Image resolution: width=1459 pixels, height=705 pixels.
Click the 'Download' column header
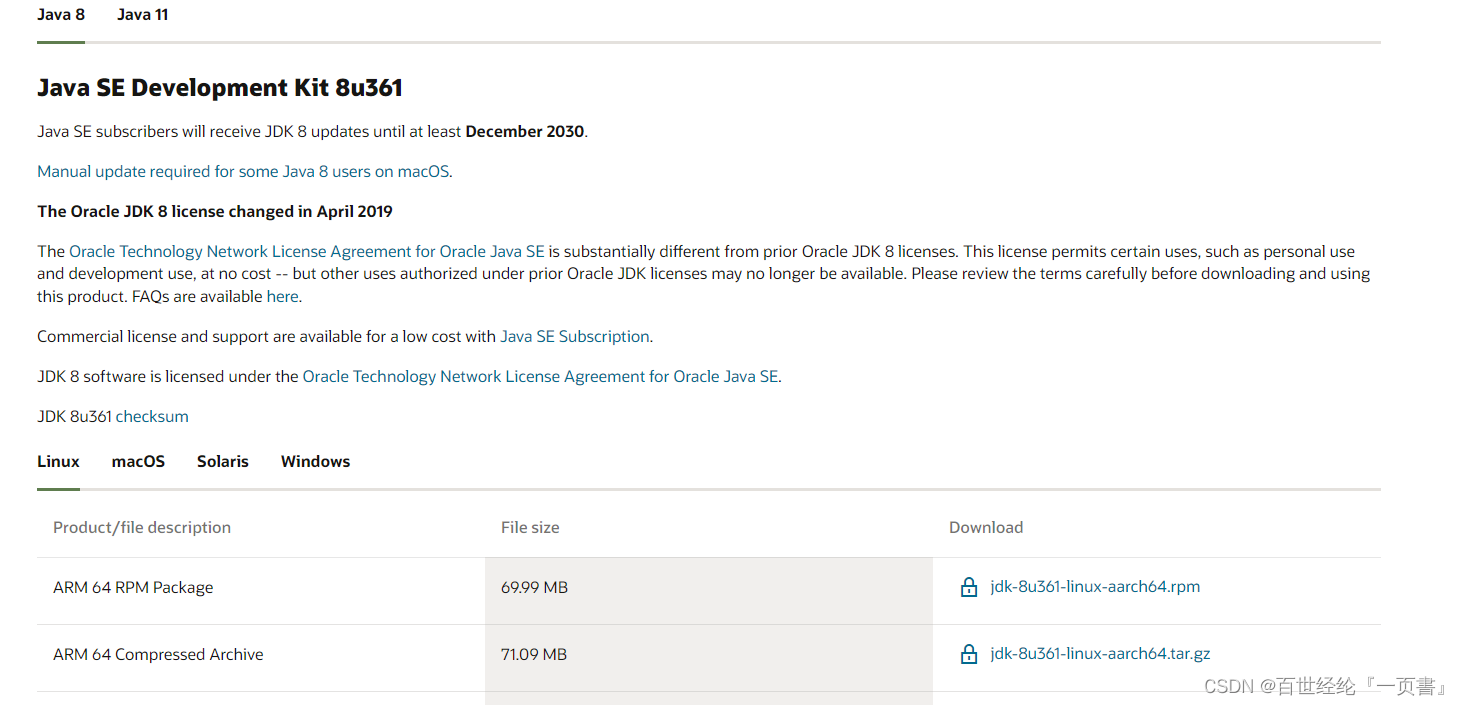pos(986,527)
